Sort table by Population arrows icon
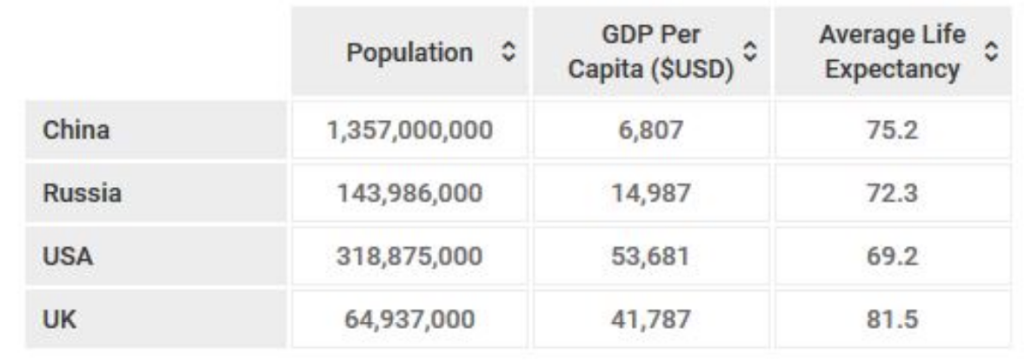This screenshot has height=362, width=1024. coord(509,52)
